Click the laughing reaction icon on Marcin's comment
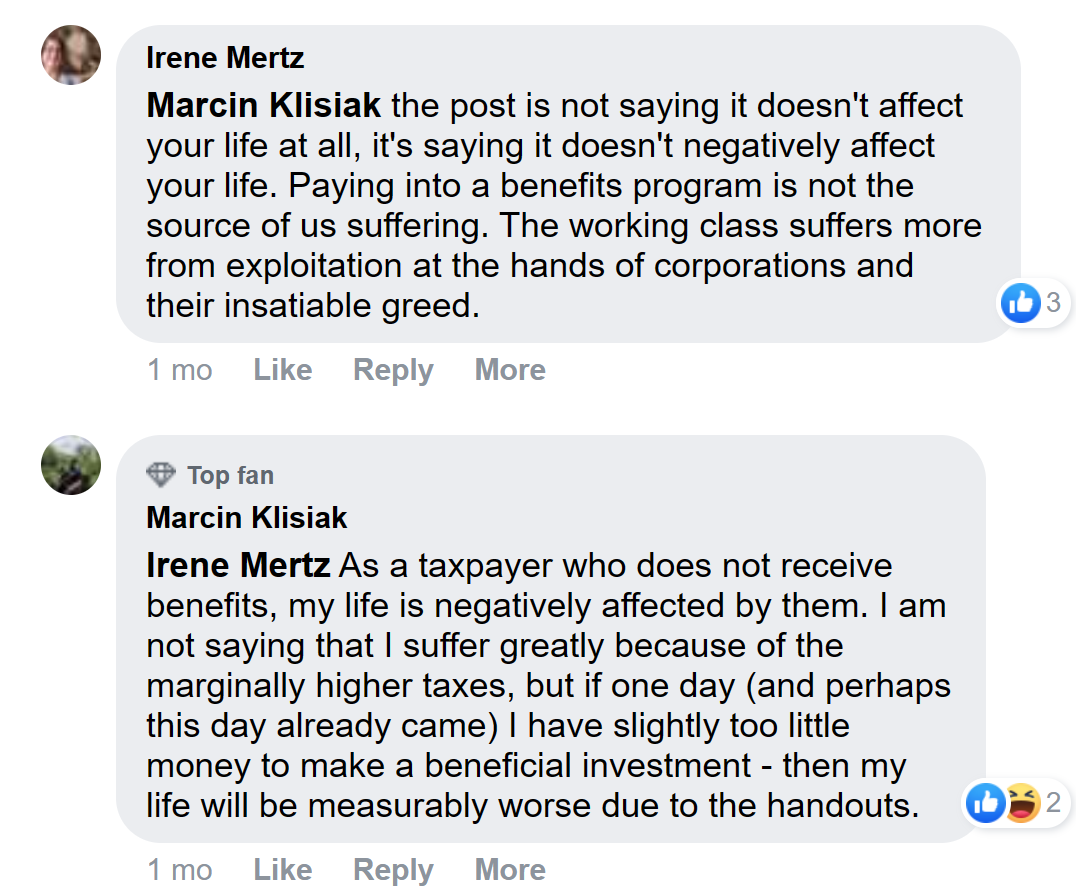The width and height of the screenshot is (1091, 894). click(1020, 803)
